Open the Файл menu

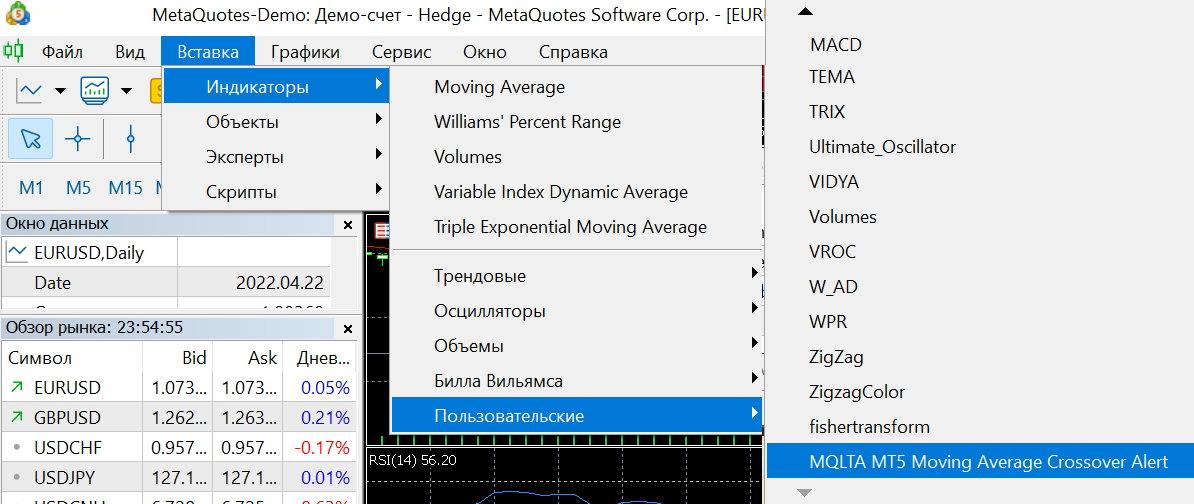62,52
